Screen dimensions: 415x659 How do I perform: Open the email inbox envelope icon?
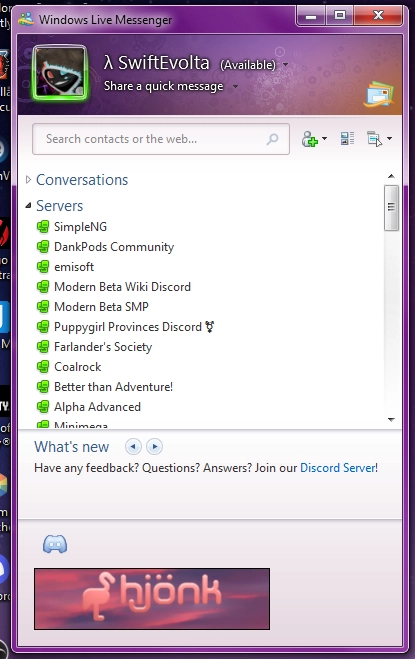tap(379, 94)
